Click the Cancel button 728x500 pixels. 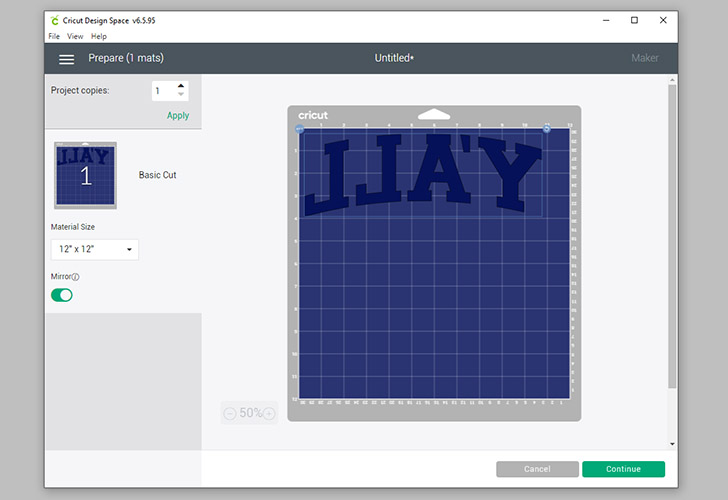point(537,469)
